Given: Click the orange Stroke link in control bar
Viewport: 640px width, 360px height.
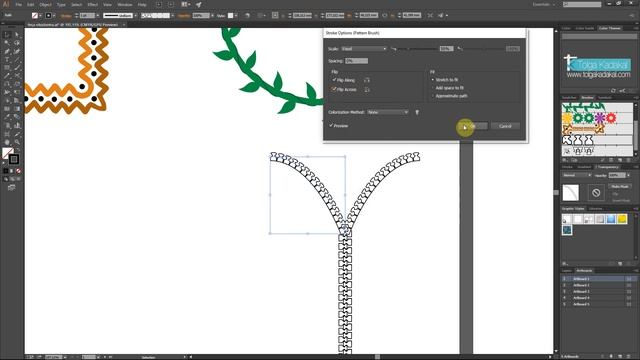Looking at the screenshot, I should pos(66,16).
